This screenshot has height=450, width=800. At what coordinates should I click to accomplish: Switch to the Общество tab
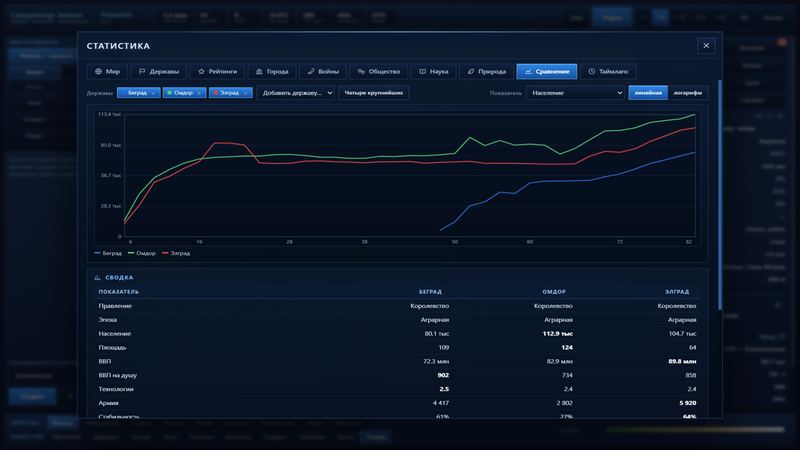pos(379,71)
